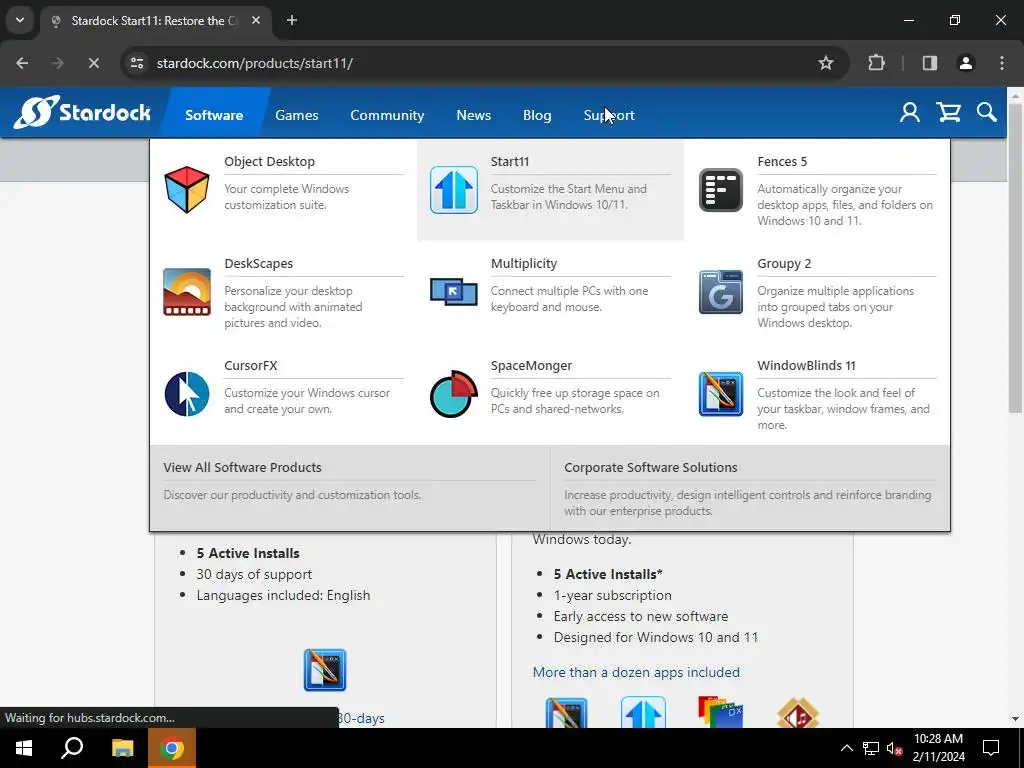Click the Groupy 2 icon

tap(720, 292)
